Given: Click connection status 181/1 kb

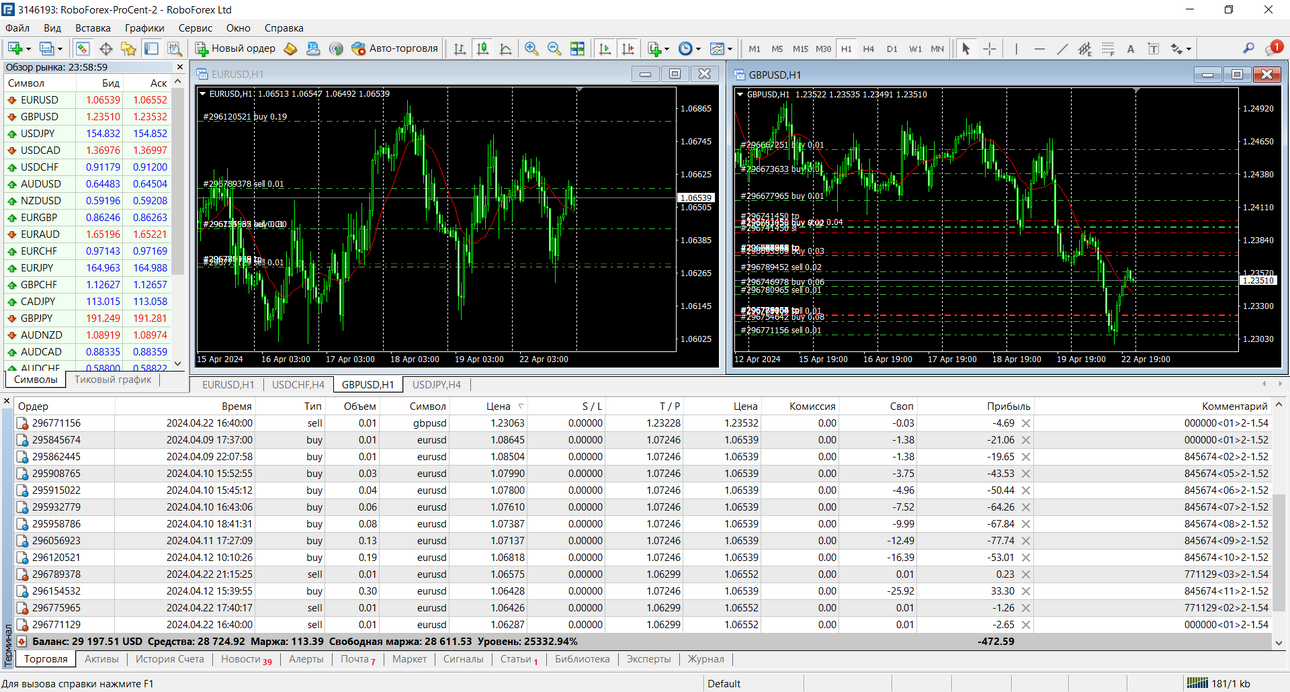Looking at the screenshot, I should 1217,683.
